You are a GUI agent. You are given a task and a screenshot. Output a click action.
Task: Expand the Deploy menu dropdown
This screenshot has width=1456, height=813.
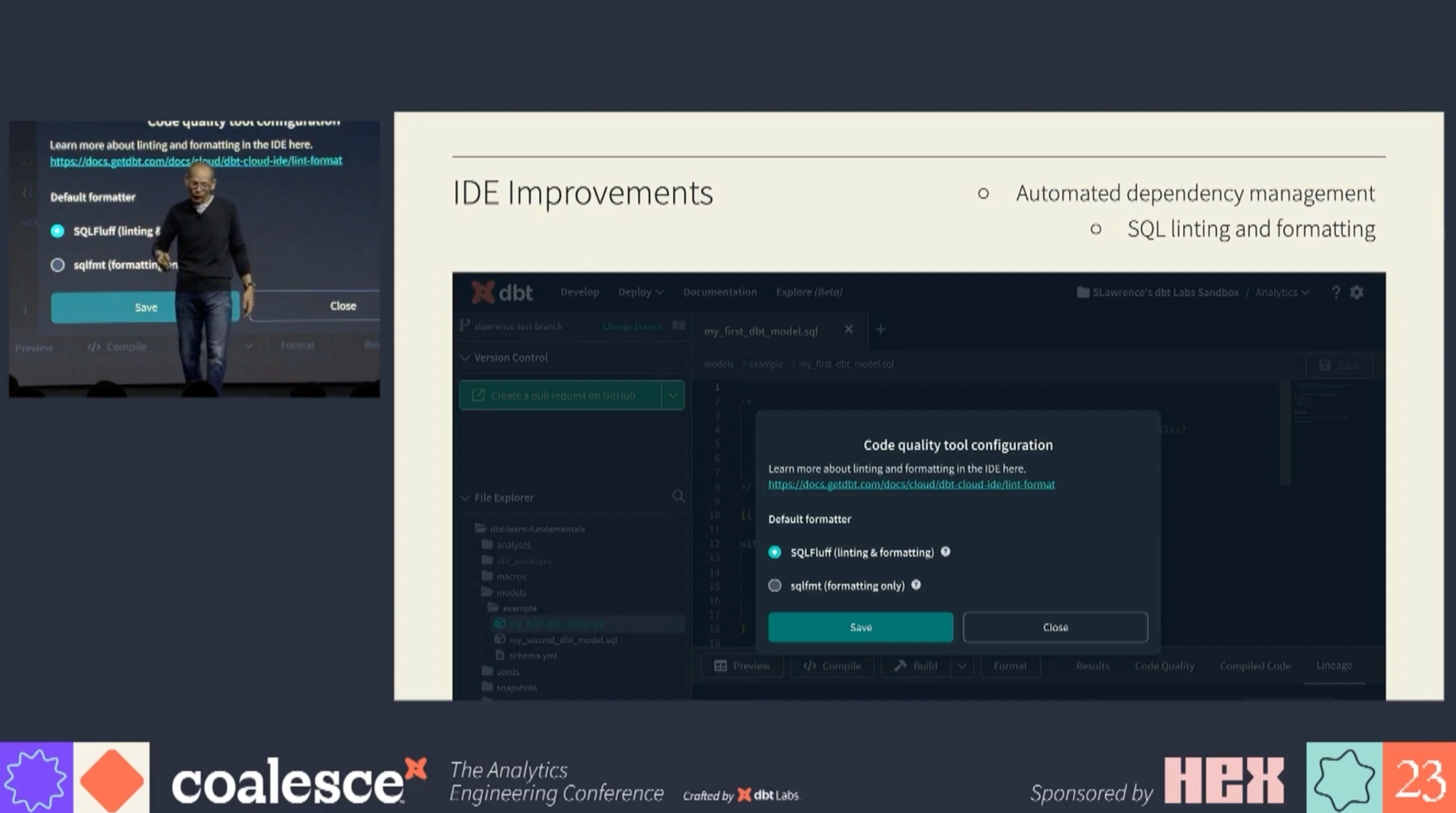click(x=639, y=292)
